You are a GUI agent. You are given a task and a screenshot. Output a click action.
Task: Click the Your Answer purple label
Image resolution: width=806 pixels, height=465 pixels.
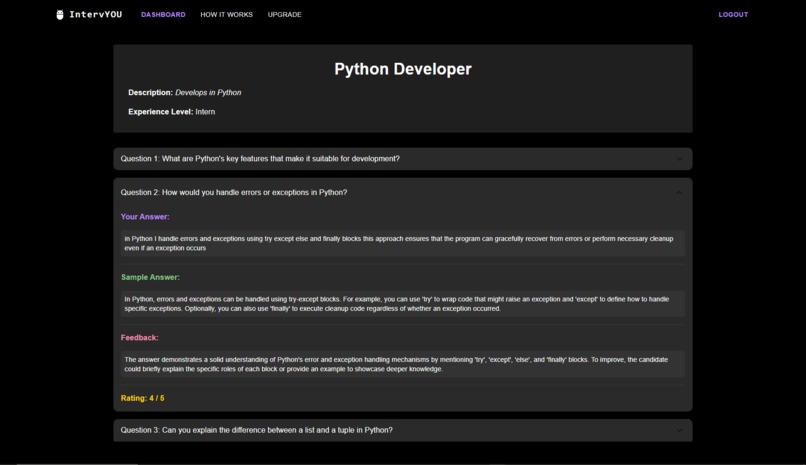[x=145, y=217]
